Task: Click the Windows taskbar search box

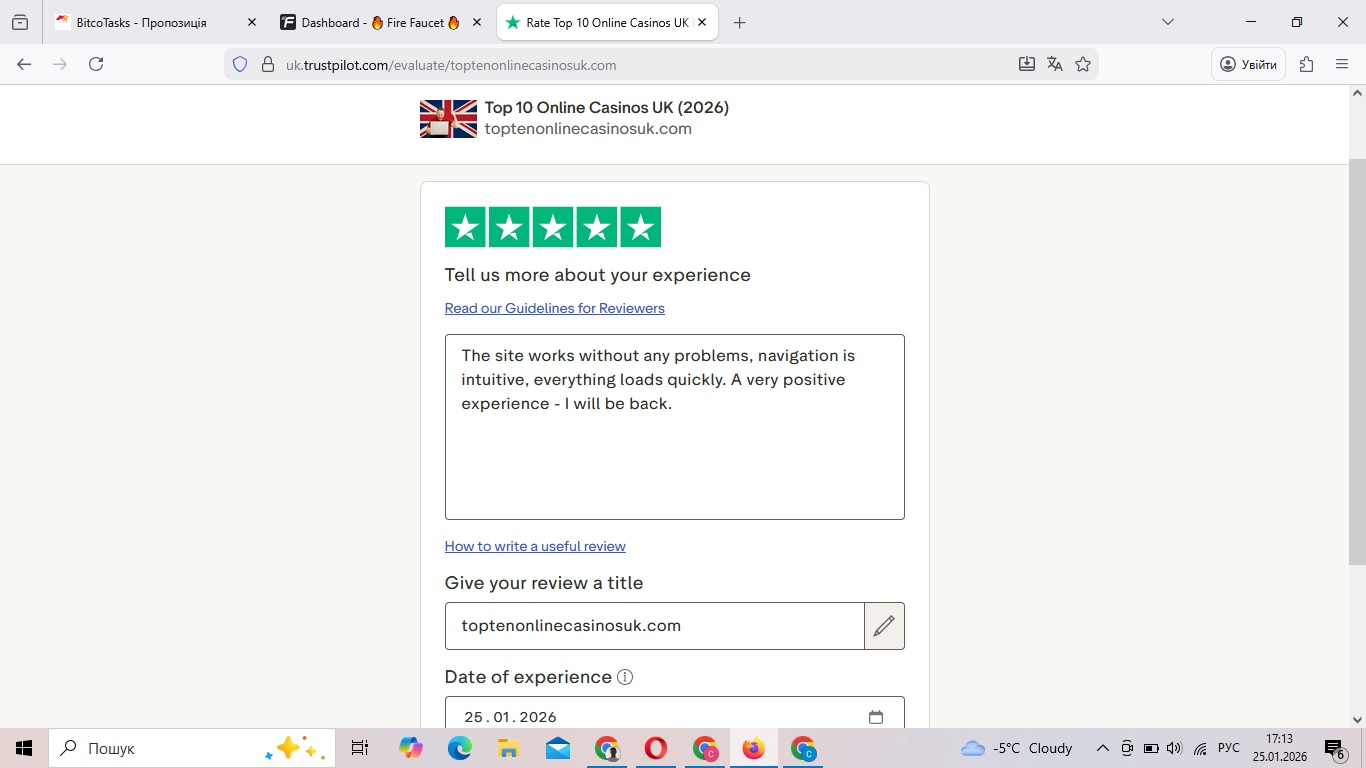Action: pos(192,748)
